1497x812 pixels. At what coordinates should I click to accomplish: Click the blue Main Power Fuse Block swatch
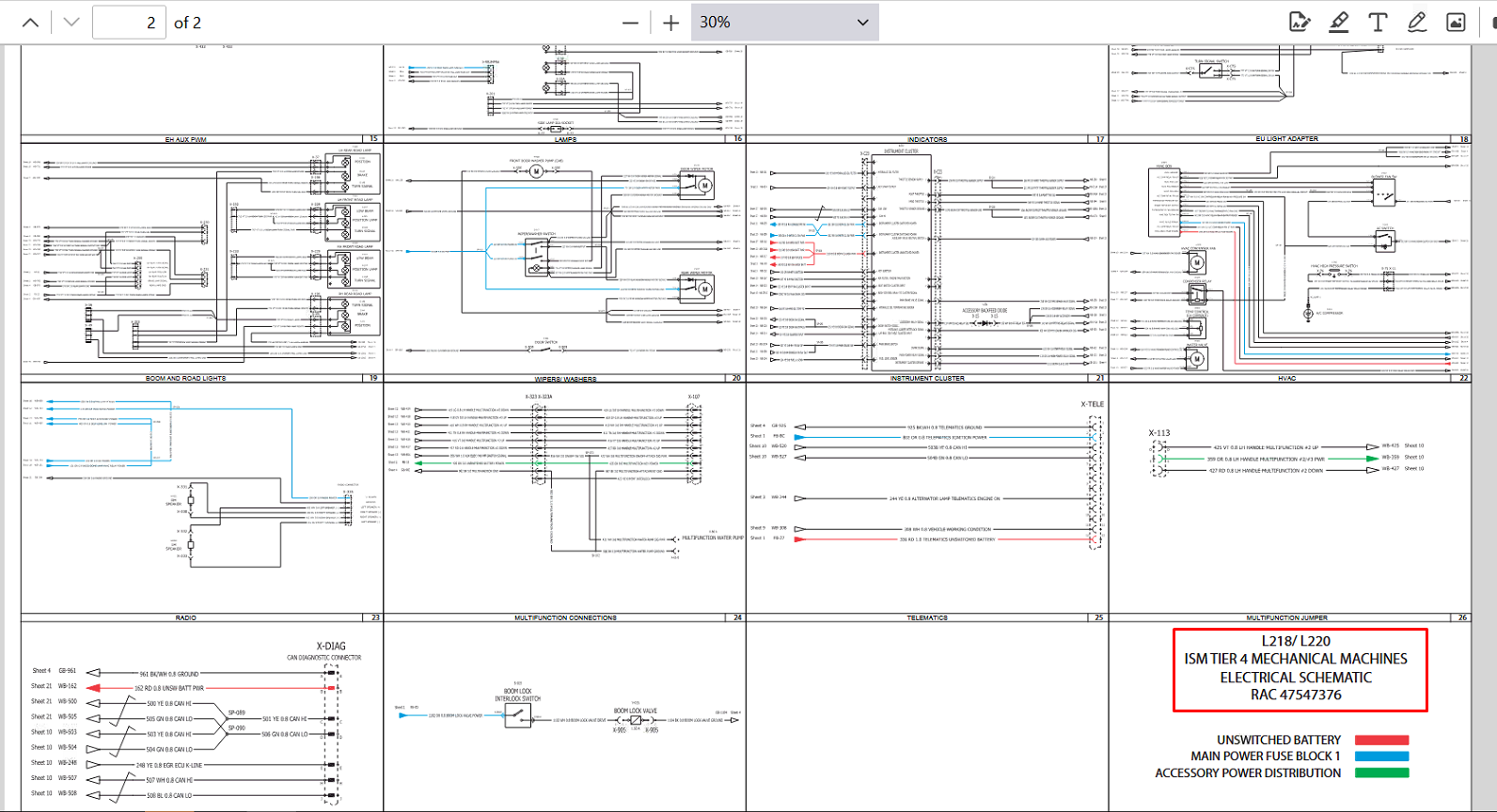point(1381,757)
